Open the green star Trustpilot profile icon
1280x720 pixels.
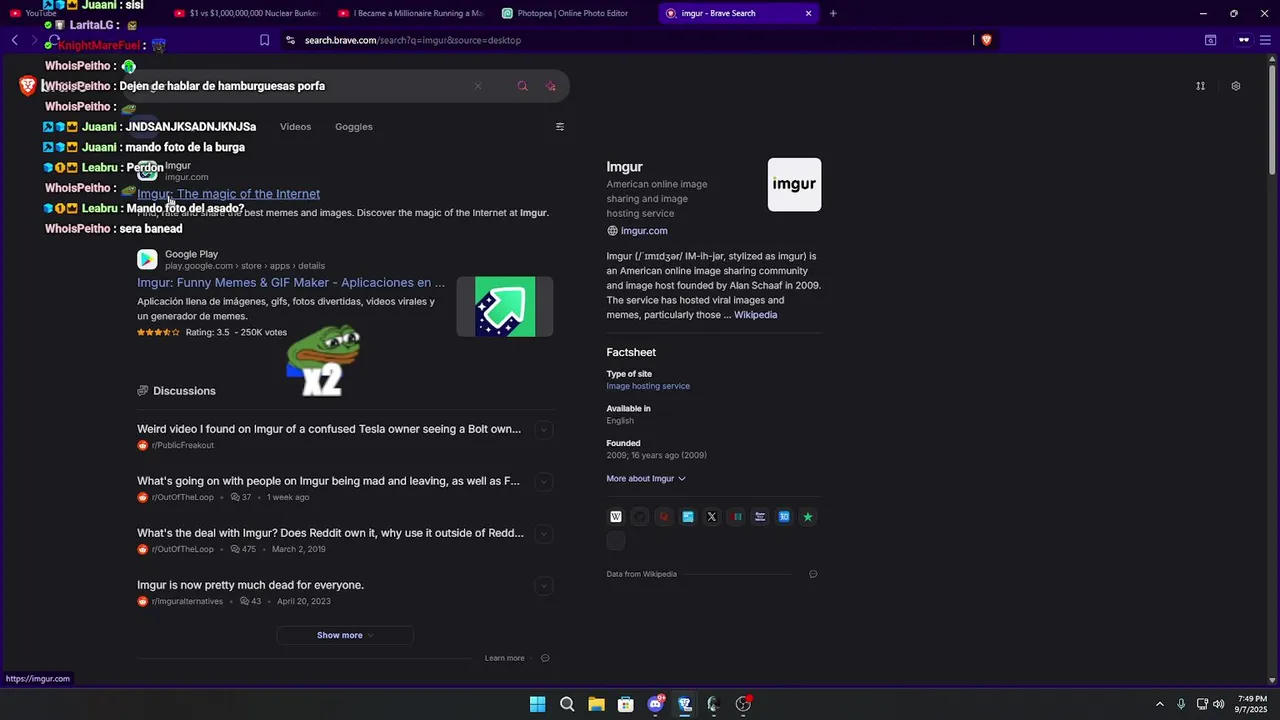(808, 517)
